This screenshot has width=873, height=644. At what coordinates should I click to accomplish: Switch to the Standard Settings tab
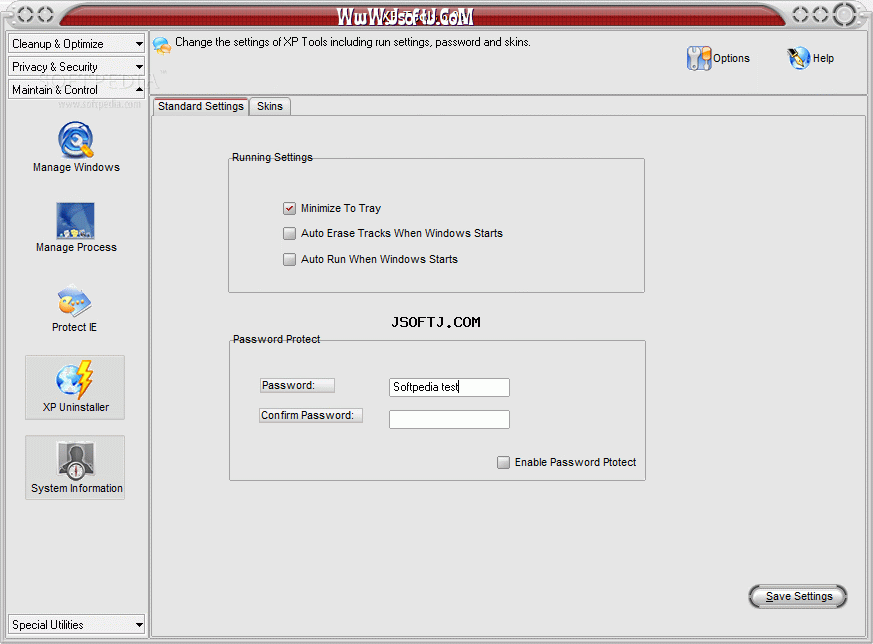point(200,106)
